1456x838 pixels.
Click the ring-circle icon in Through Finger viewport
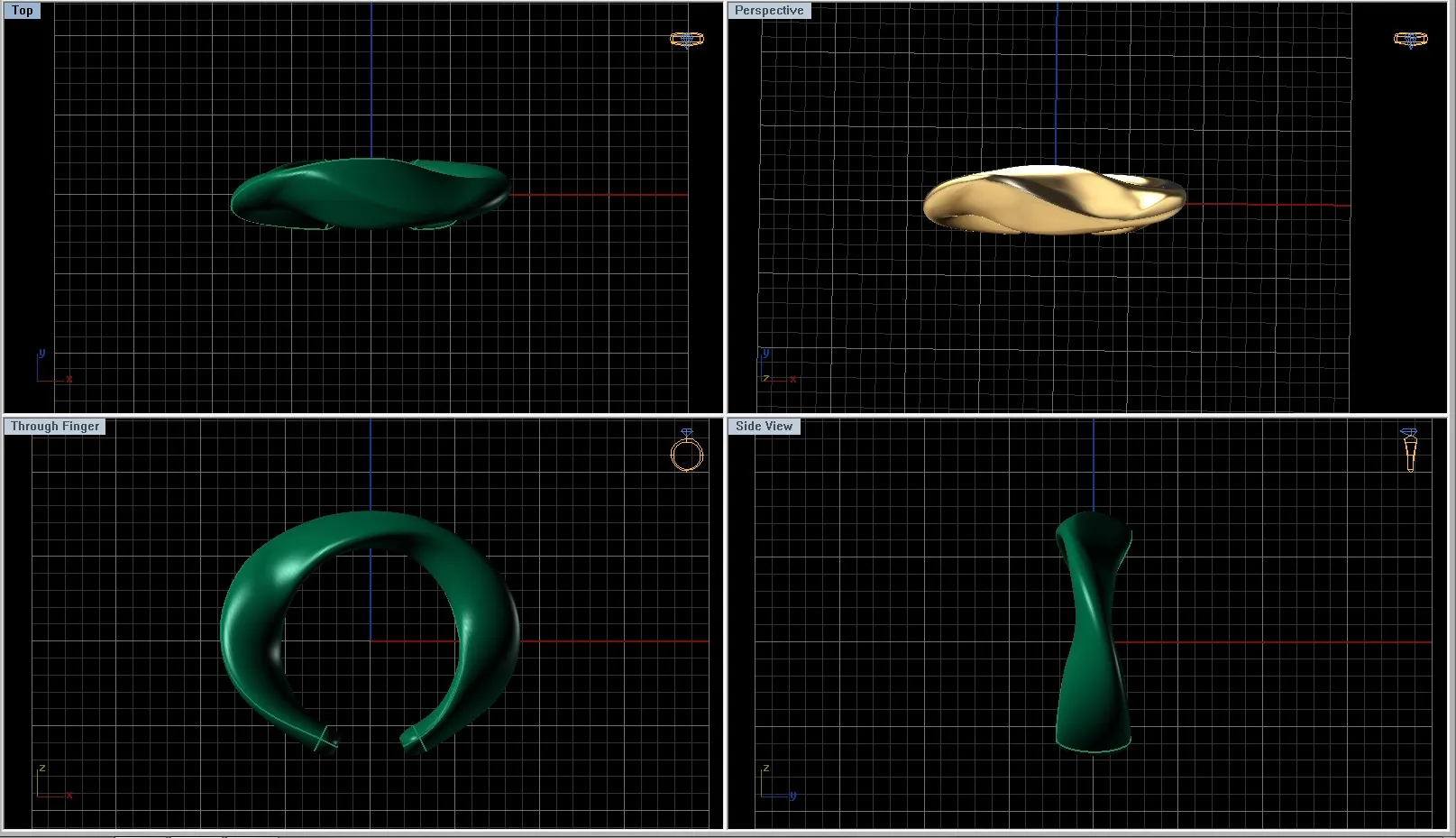click(x=686, y=453)
